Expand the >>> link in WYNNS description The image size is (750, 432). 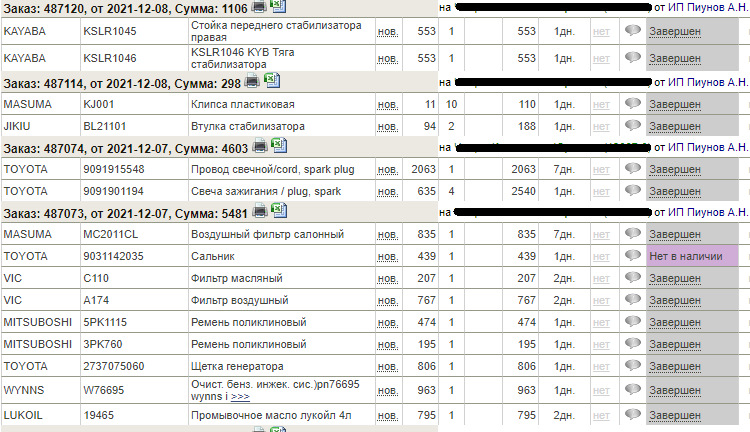tap(240, 397)
